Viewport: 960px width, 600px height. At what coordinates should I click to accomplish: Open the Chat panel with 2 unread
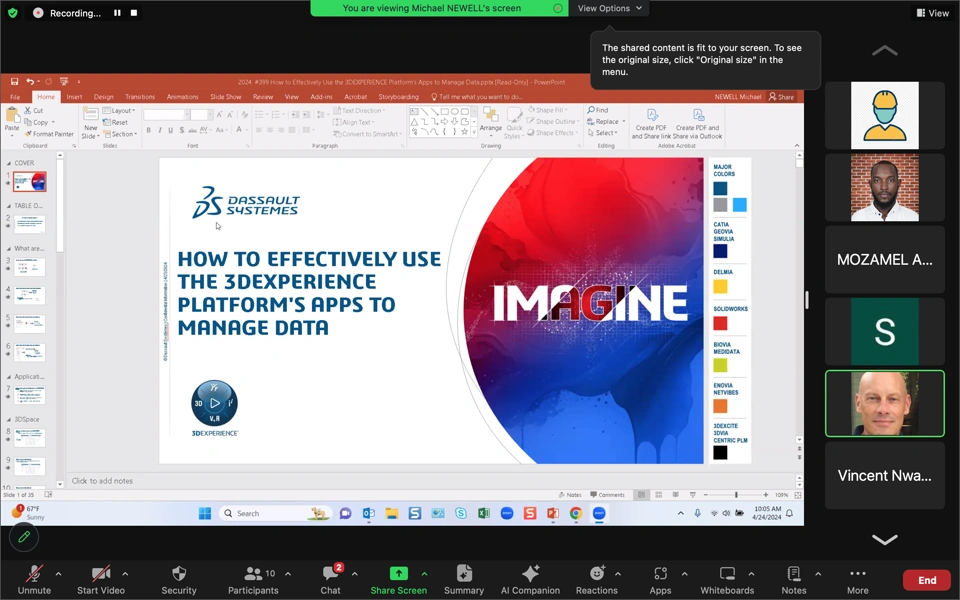point(331,580)
